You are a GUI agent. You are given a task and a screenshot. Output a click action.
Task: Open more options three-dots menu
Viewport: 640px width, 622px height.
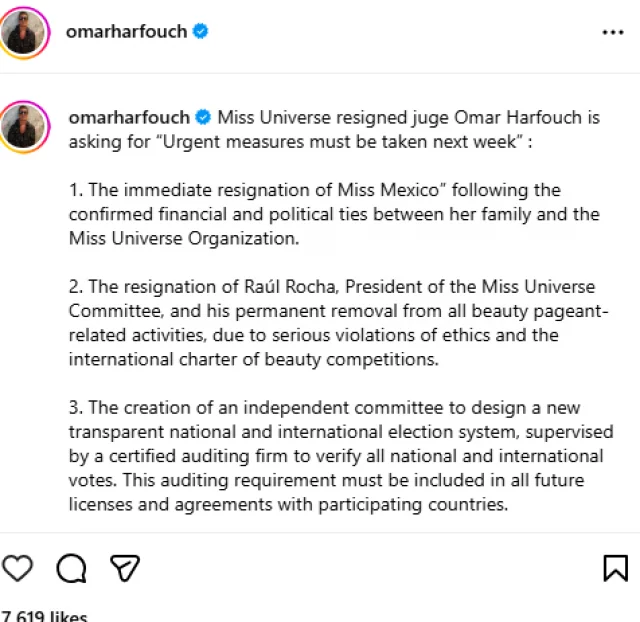613,32
